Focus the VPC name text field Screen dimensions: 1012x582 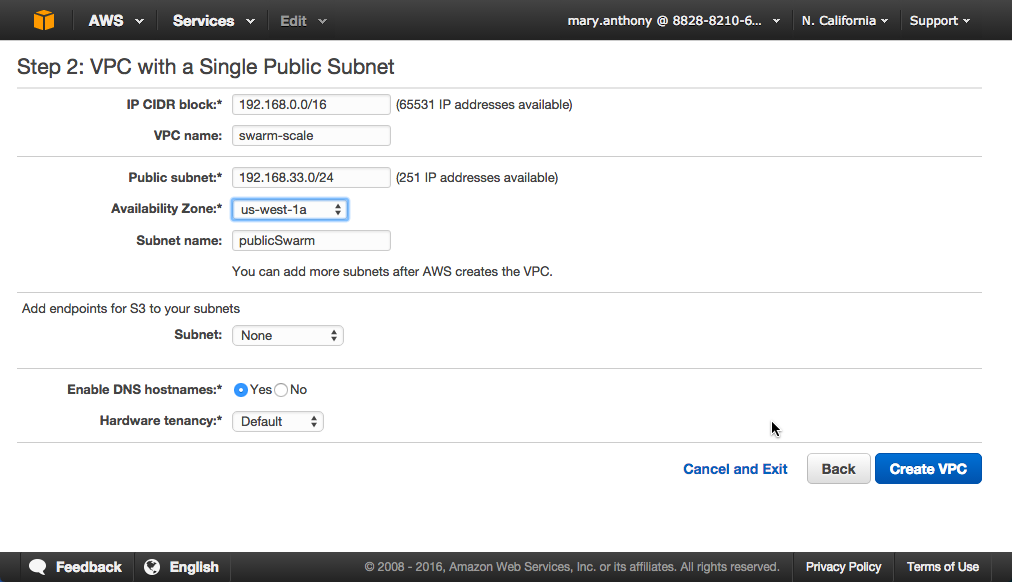pos(311,136)
